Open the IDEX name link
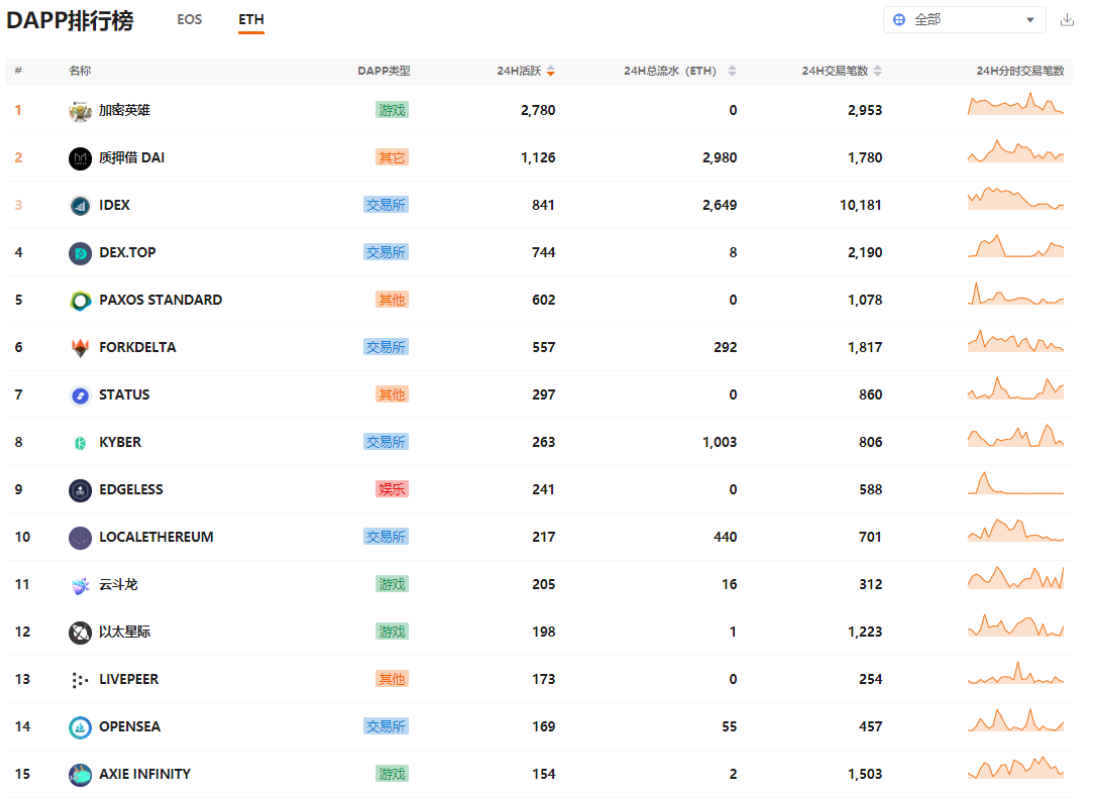The width and height of the screenshot is (1109, 803). [x=115, y=205]
